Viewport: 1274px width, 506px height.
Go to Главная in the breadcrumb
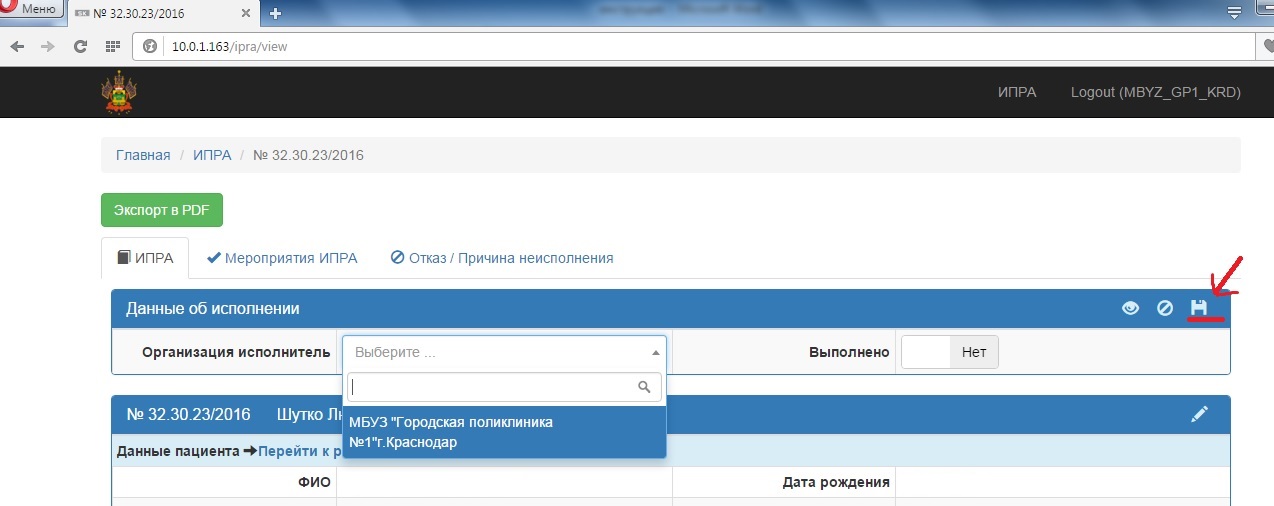143,155
